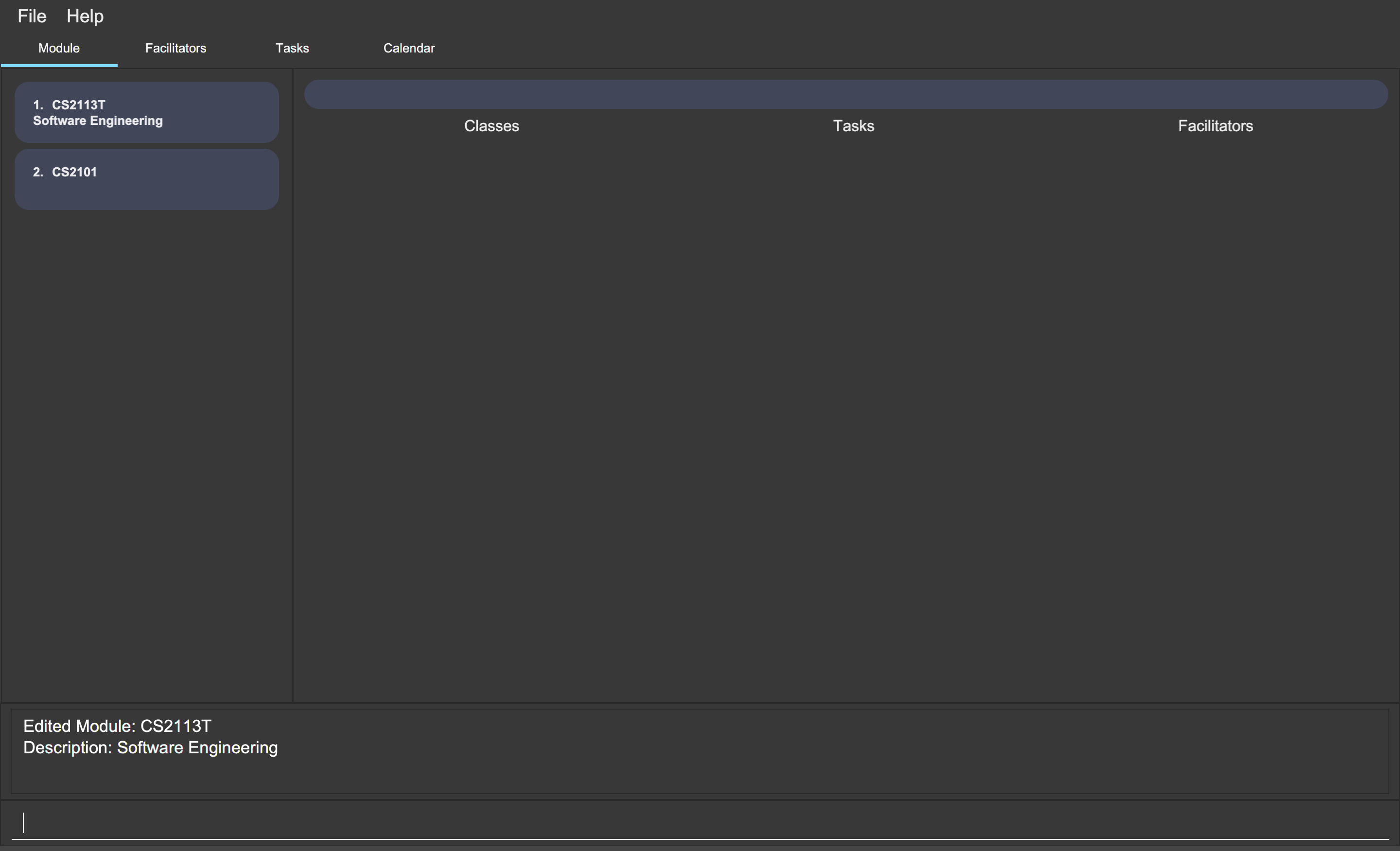Viewport: 1400px width, 851px height.
Task: Click the module title bar above columns
Action: pyautogui.click(x=846, y=94)
